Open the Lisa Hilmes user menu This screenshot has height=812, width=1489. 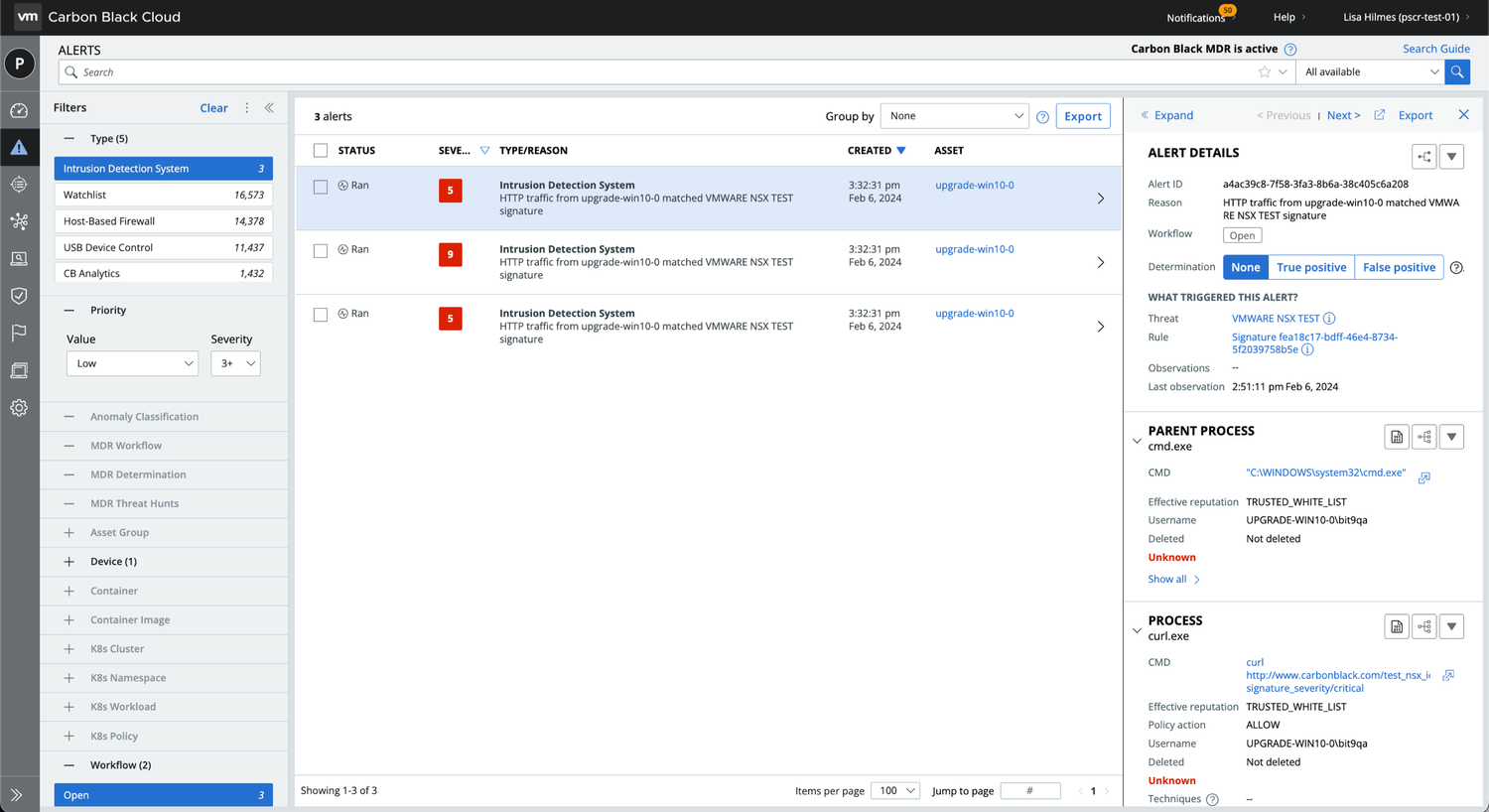pos(1407,17)
